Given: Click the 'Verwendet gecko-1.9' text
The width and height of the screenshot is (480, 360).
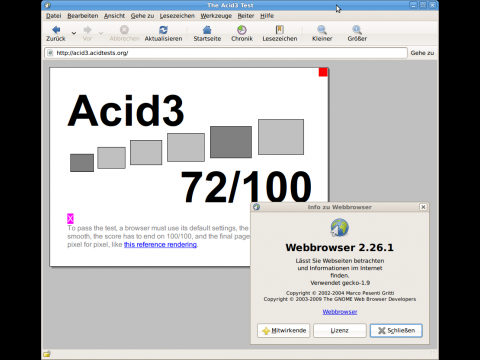Looking at the screenshot, I should point(340,283).
